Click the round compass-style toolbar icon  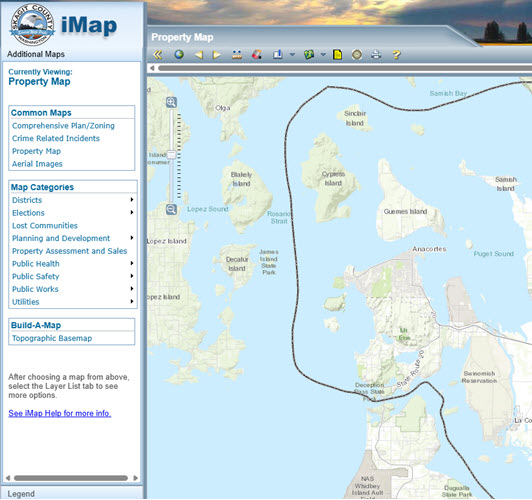point(357,55)
